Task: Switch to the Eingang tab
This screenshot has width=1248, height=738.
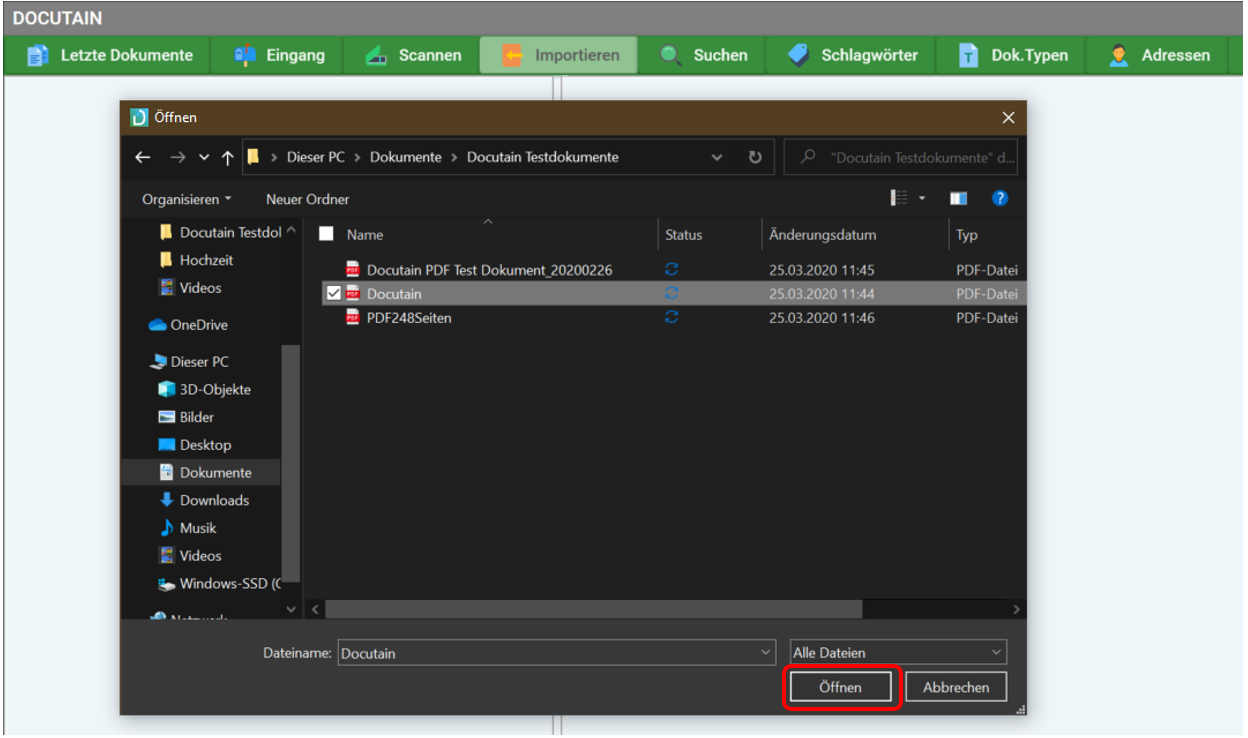Action: pyautogui.click(x=278, y=55)
